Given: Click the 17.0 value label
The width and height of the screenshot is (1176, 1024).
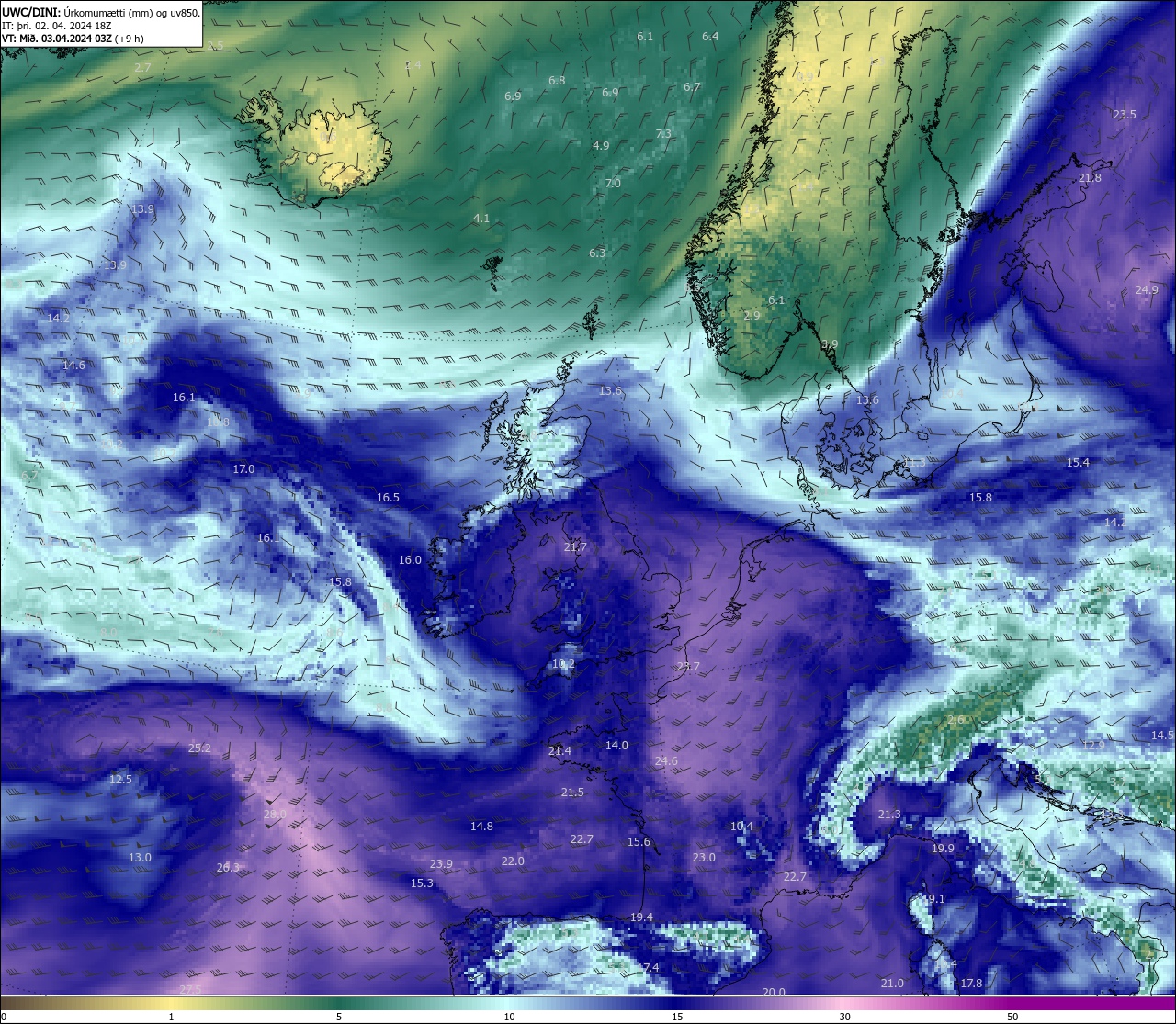Looking at the screenshot, I should point(243,469).
